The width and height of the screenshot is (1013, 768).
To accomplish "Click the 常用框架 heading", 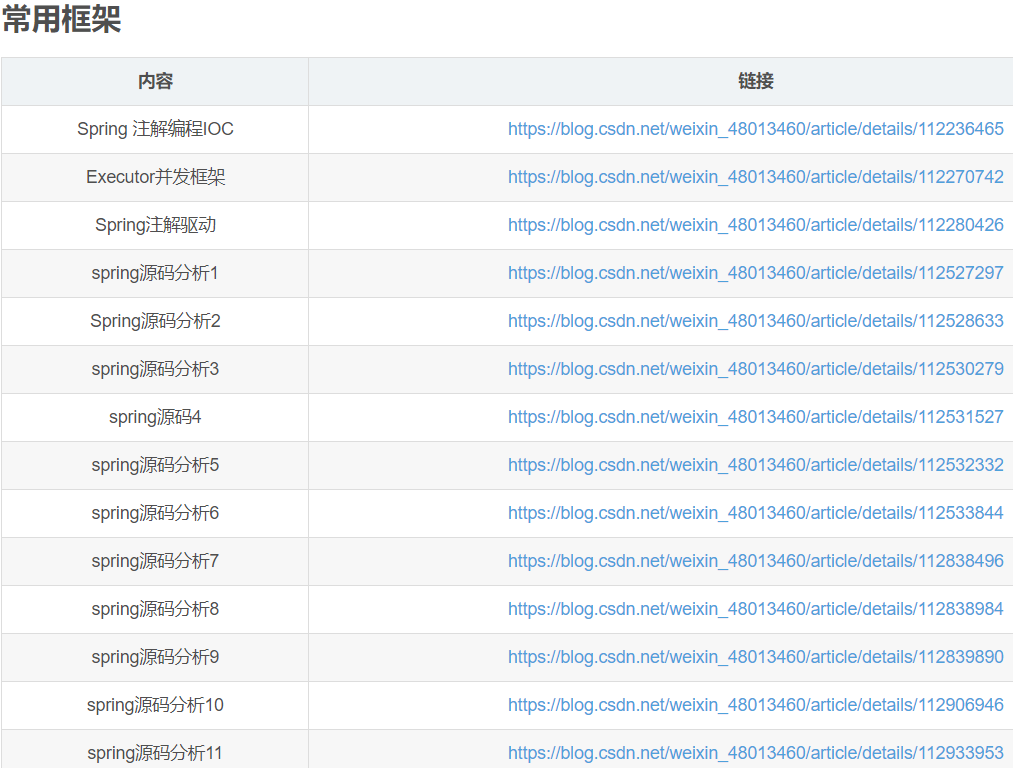I will [x=62, y=18].
